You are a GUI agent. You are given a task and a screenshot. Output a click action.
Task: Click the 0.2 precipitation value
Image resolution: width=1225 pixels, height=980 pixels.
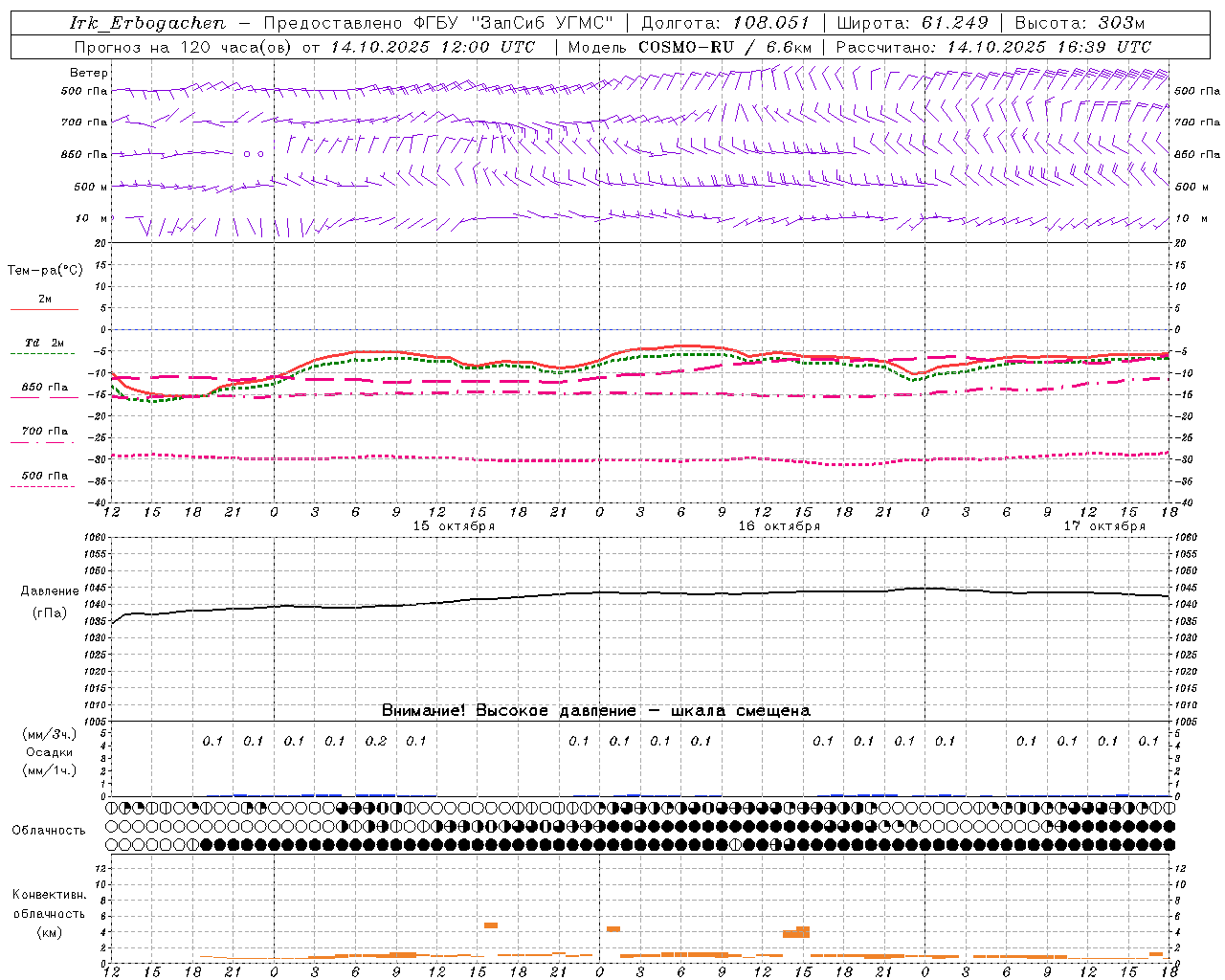(376, 741)
